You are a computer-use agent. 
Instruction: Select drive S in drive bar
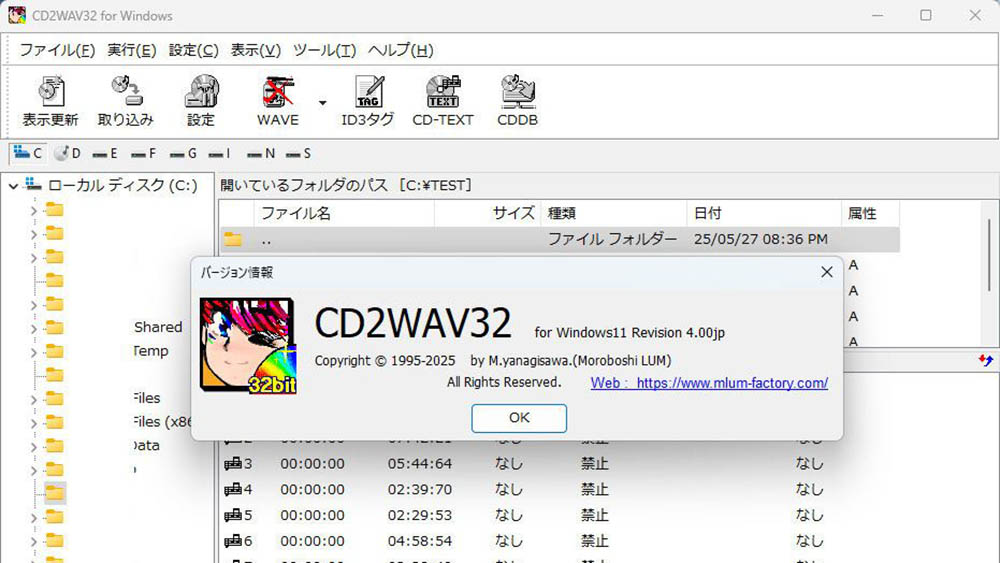298,153
